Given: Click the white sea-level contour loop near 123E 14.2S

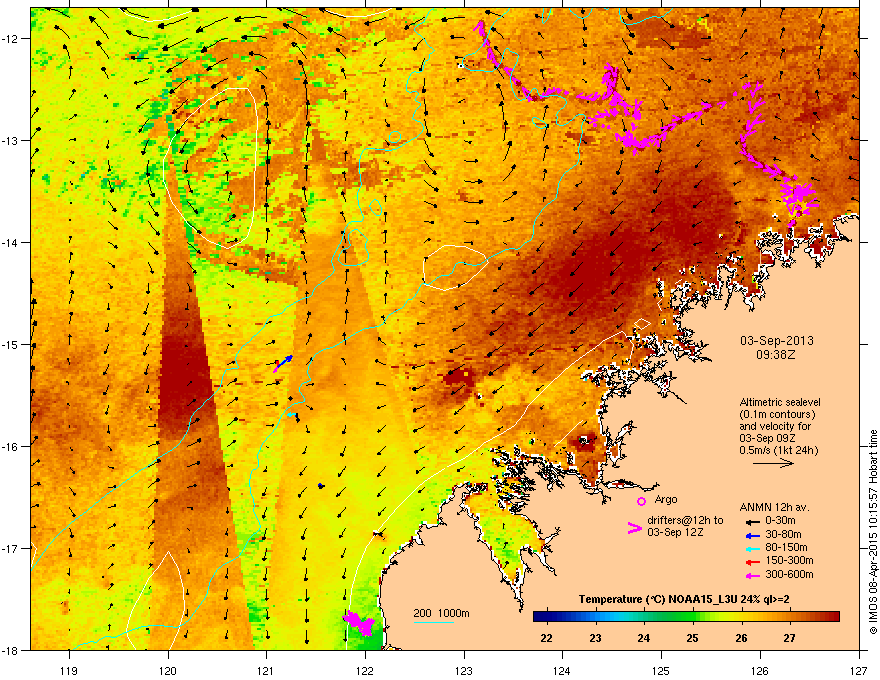Looking at the screenshot, I should pos(455,267).
